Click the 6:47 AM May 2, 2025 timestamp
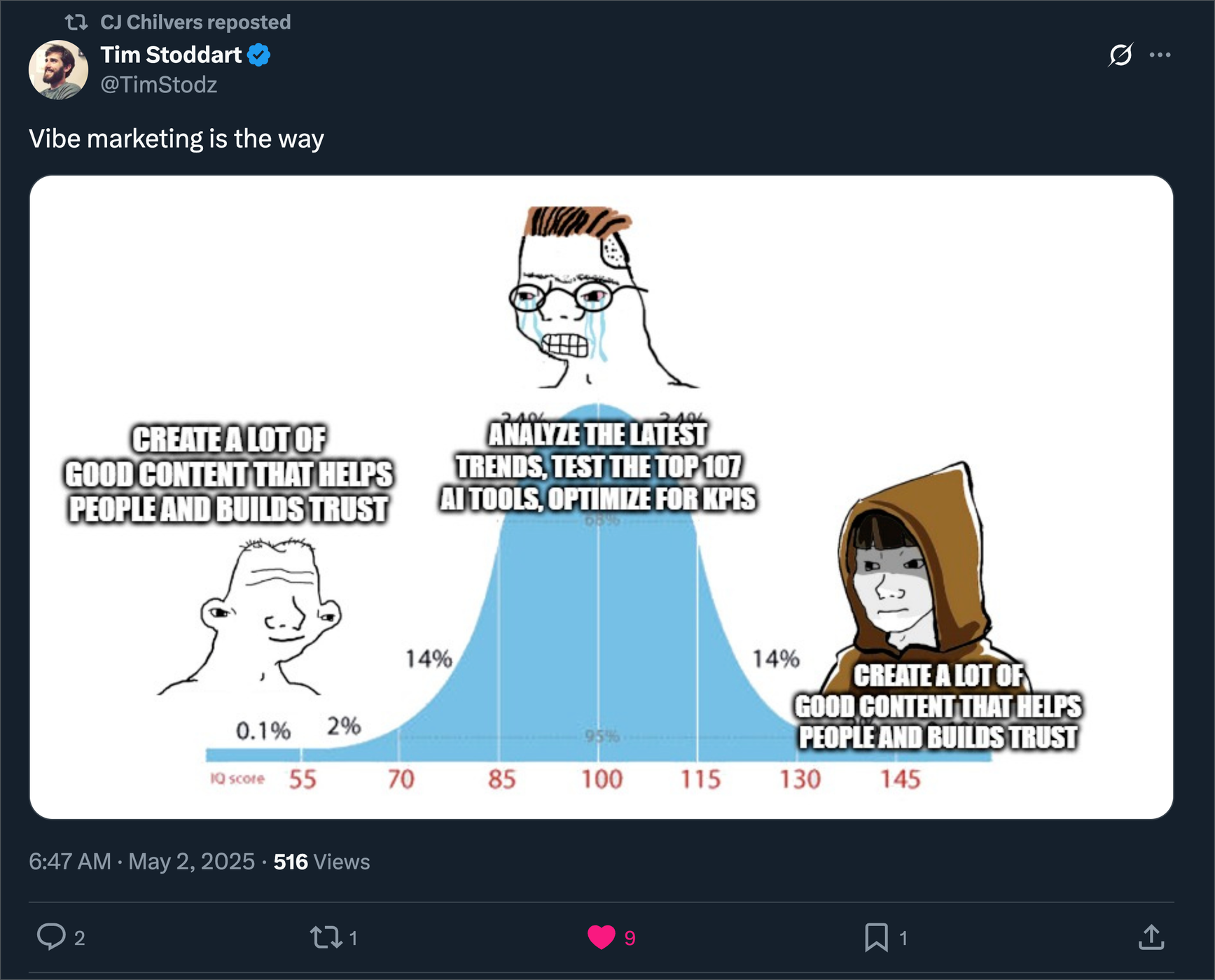This screenshot has height=980, width=1215. click(x=141, y=862)
